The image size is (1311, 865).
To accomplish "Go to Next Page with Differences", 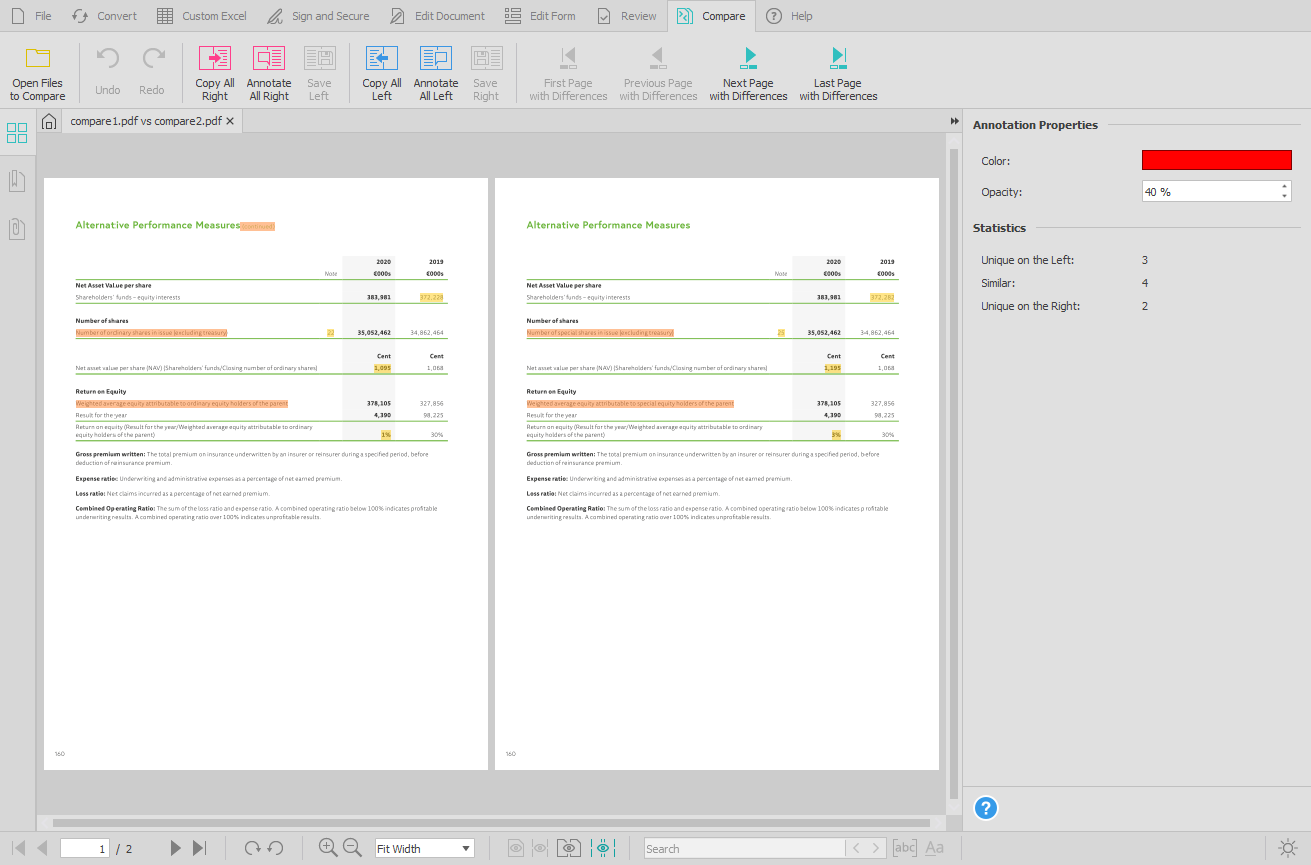I will tap(748, 71).
